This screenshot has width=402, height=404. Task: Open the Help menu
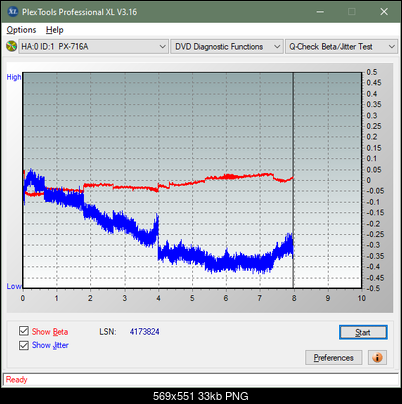55,30
